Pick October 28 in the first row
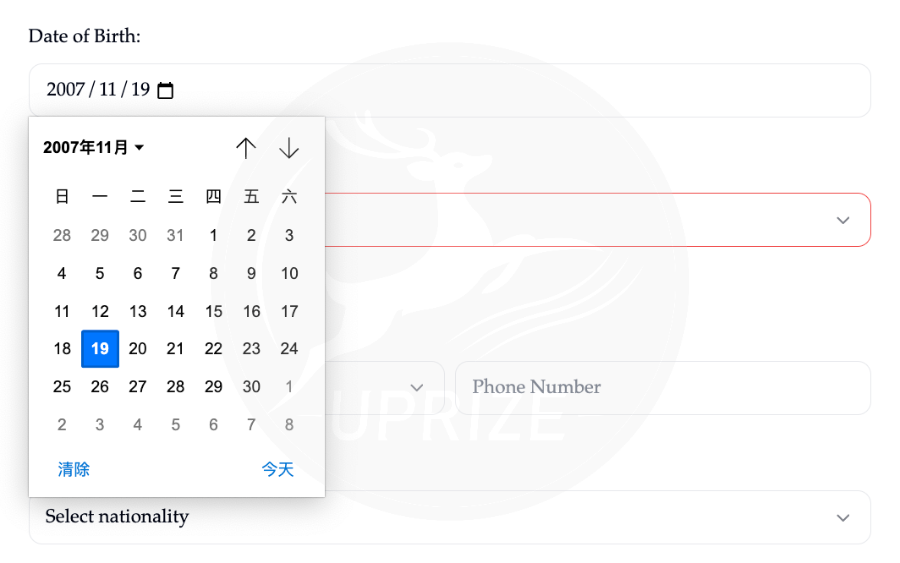 tap(62, 236)
